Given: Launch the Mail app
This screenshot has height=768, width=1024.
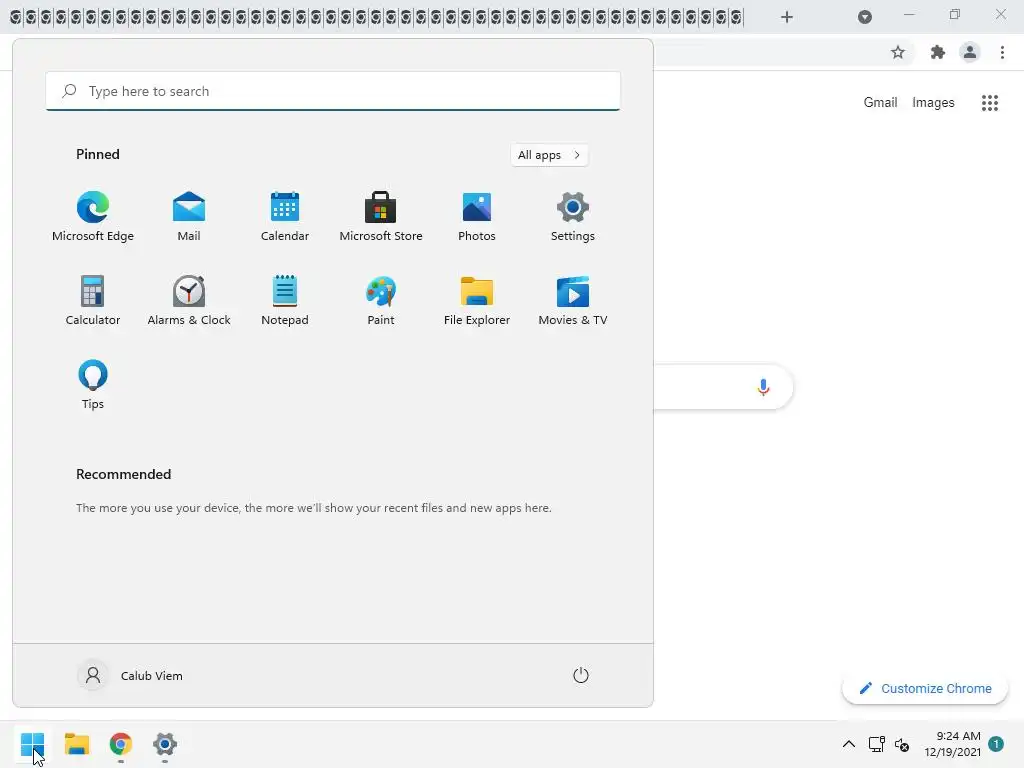Looking at the screenshot, I should click(189, 217).
